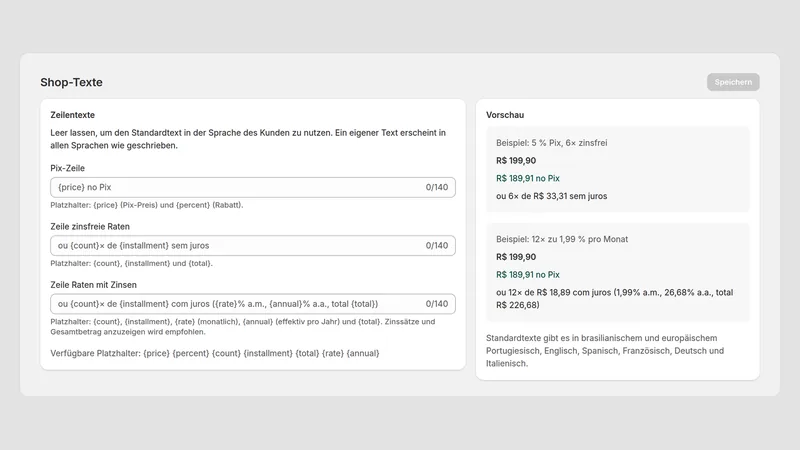Click the 'Verfügbare Platzhalter' line

click(x=214, y=353)
